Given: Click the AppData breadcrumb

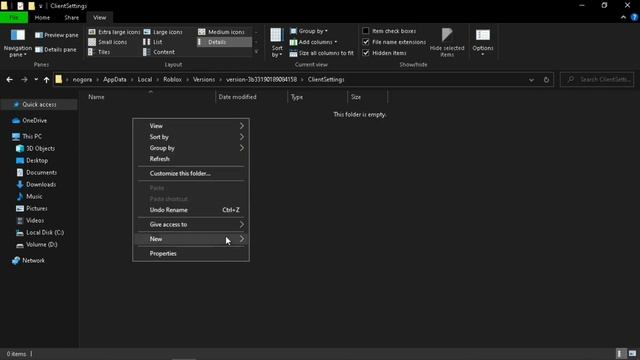Looking at the screenshot, I should [x=115, y=80].
